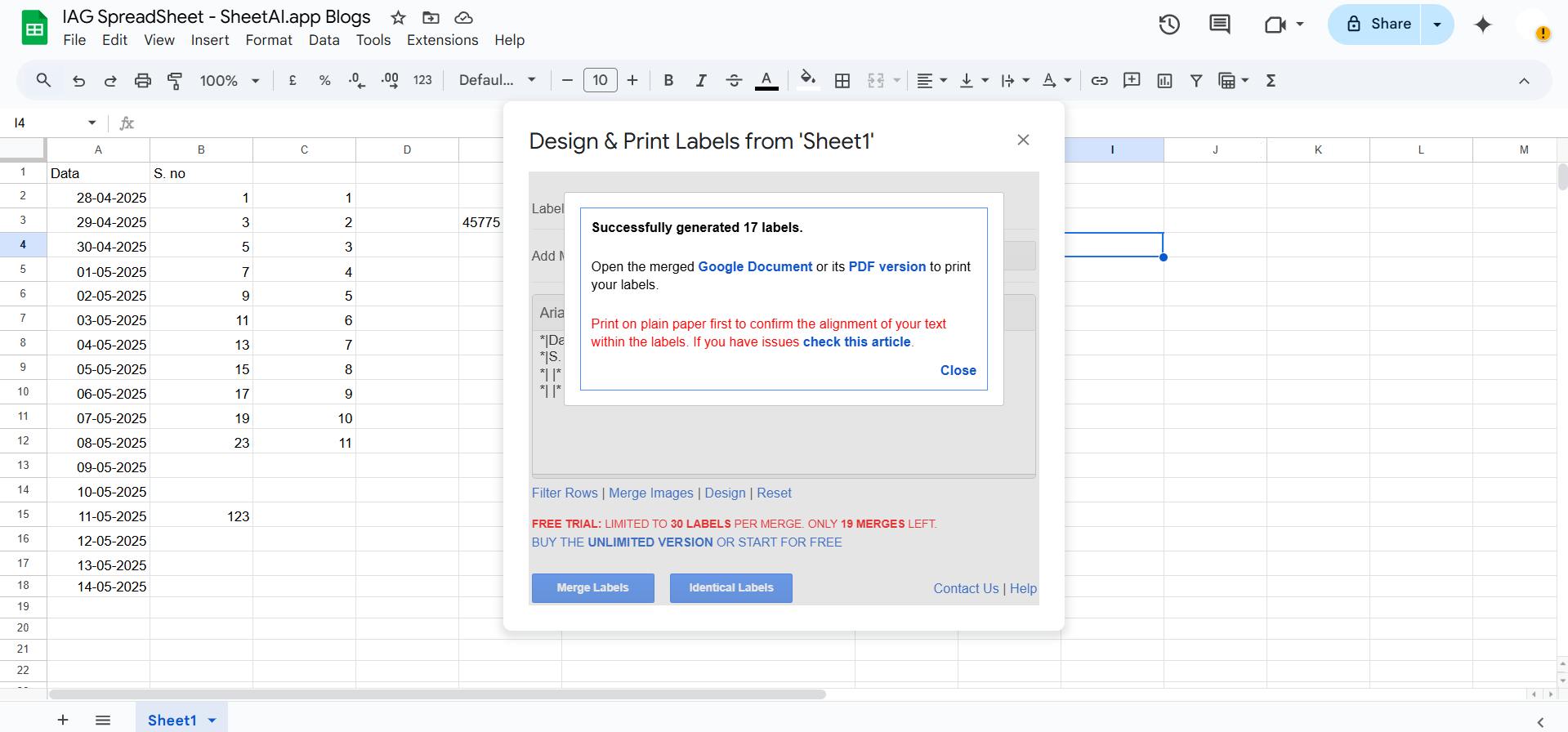Viewport: 1568px width, 732px height.
Task: Toggle bold formatting
Action: point(668,80)
